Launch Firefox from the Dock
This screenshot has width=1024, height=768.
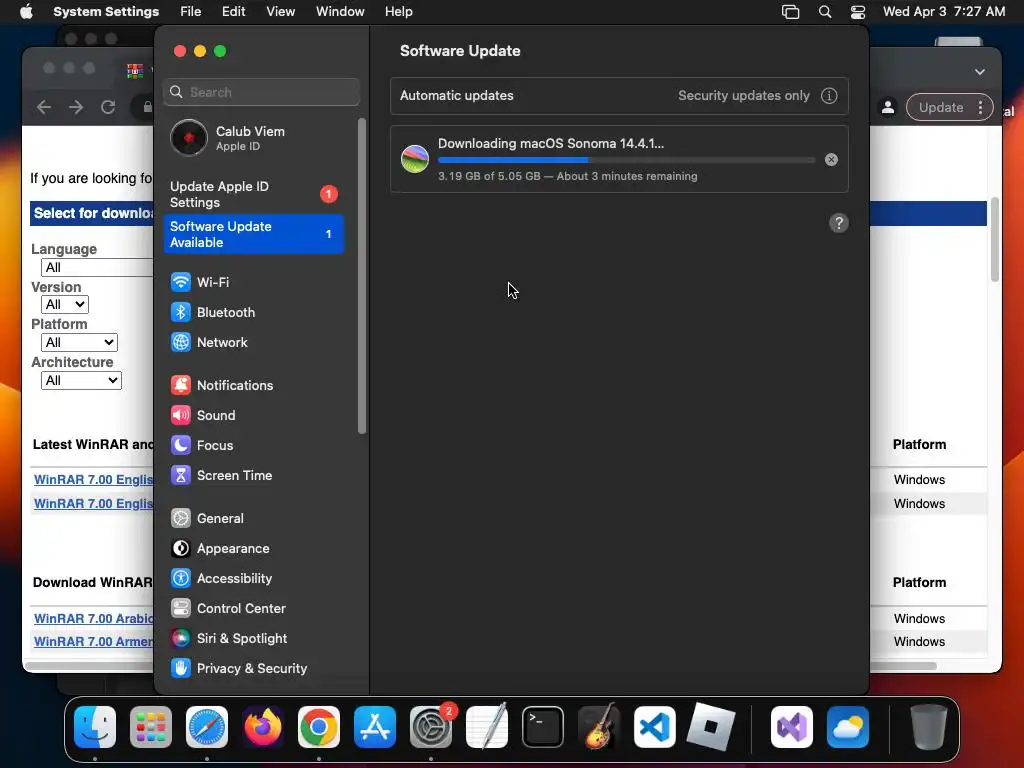[x=263, y=727]
